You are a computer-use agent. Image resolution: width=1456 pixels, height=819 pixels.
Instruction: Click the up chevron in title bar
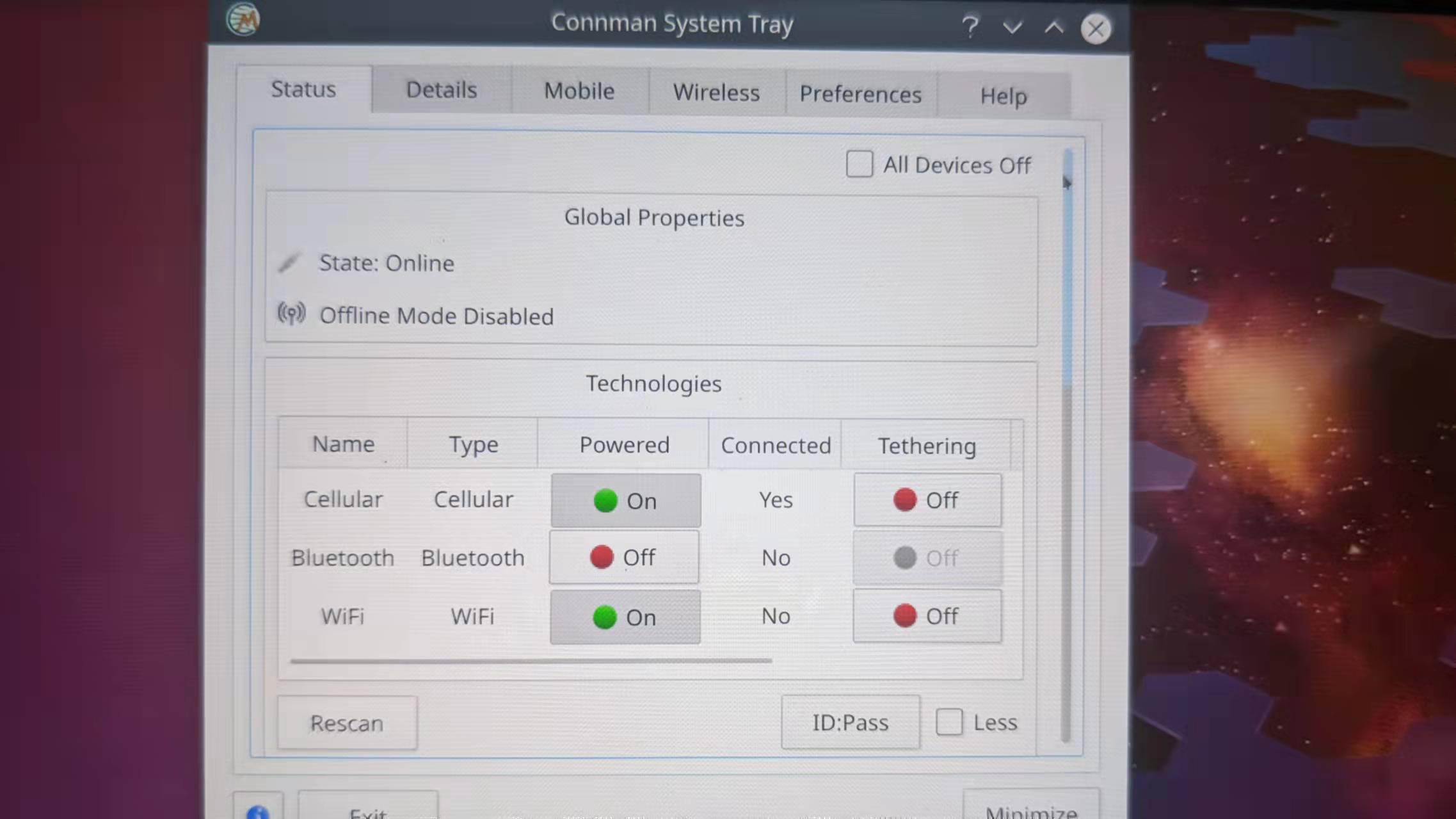tap(1053, 28)
